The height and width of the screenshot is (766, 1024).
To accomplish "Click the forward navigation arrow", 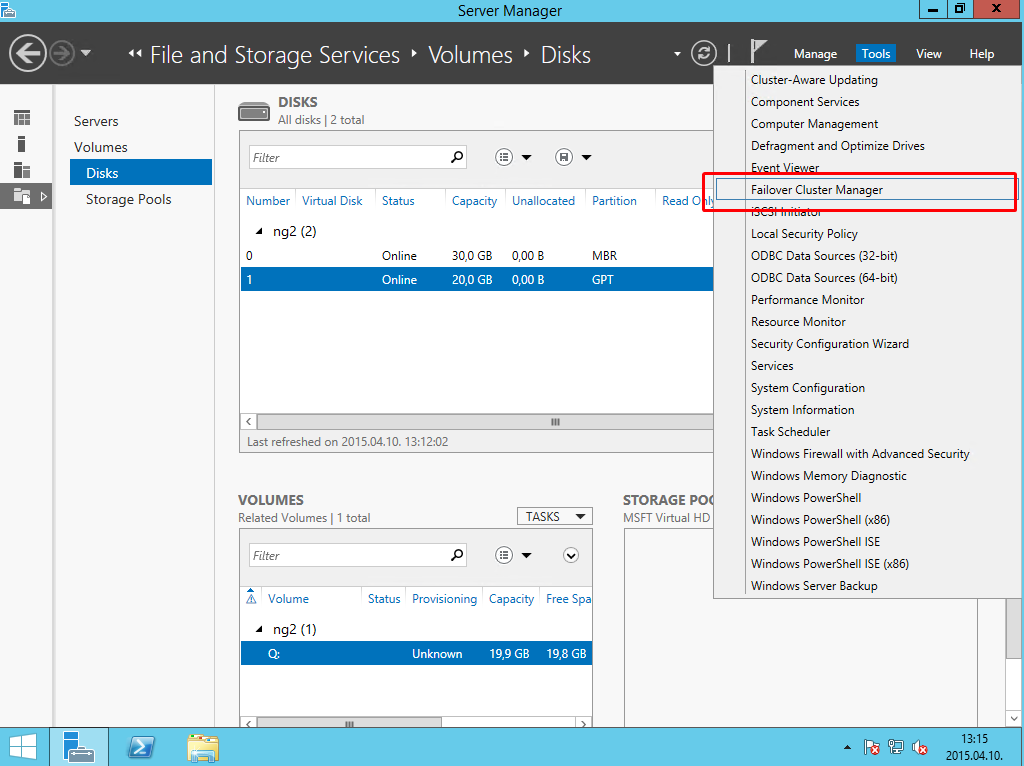I will point(63,53).
